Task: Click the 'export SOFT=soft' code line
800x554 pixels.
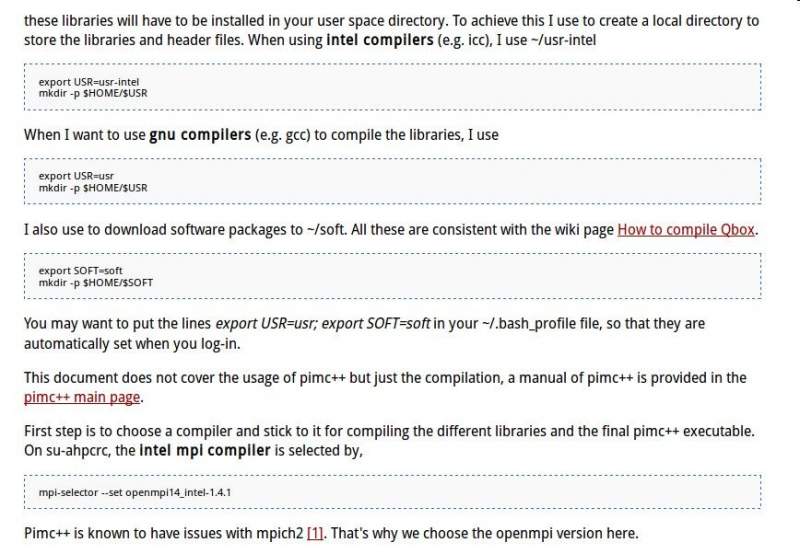Action: coord(80,270)
